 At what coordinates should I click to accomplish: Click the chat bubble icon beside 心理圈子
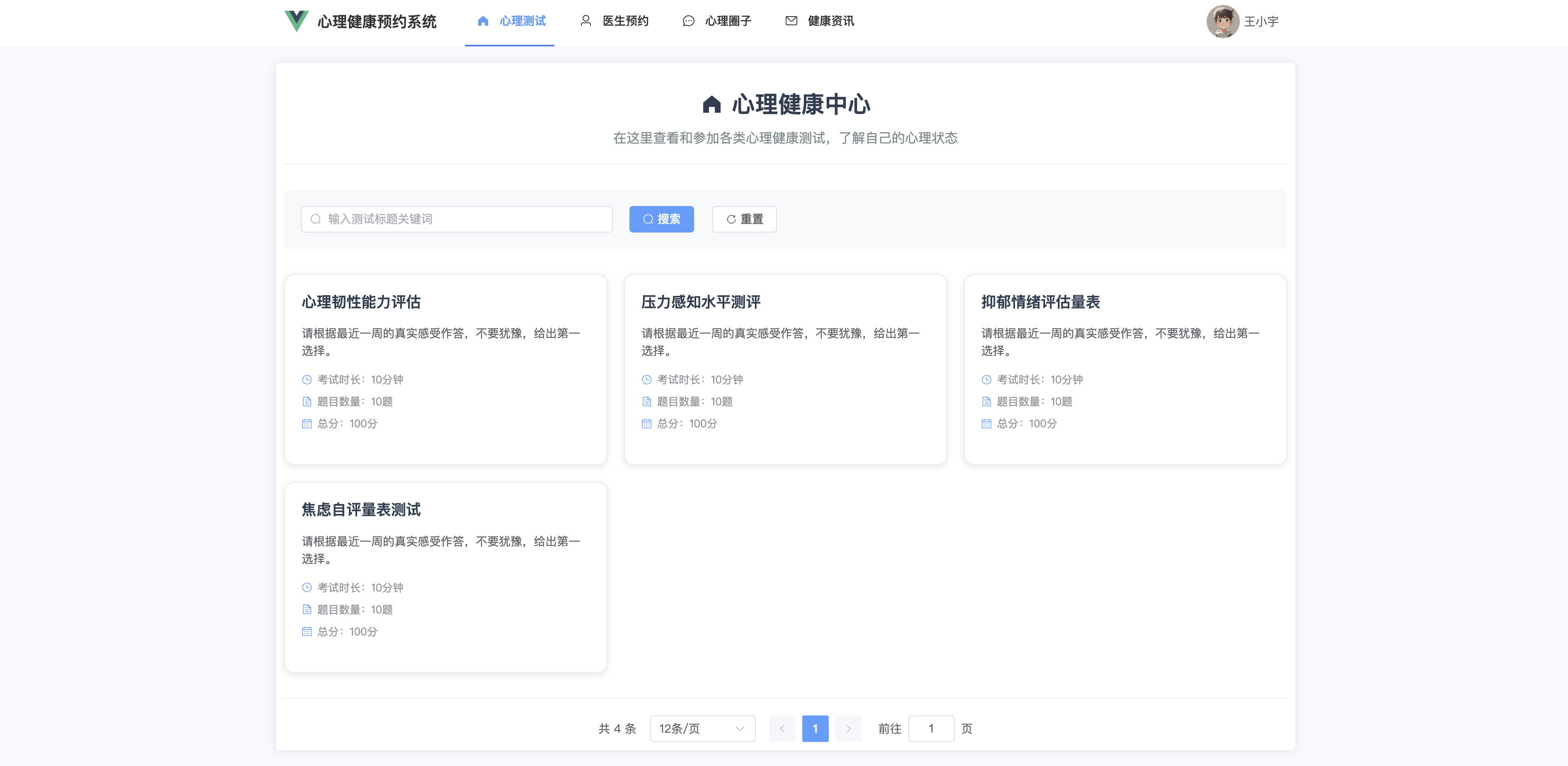tap(688, 21)
